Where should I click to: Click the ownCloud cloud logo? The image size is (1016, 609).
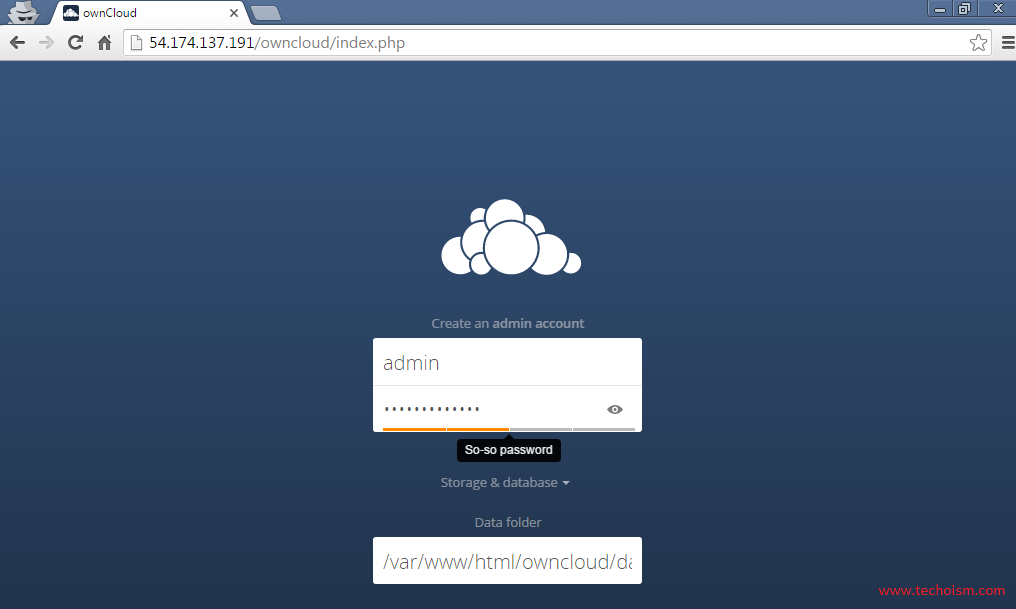(511, 237)
